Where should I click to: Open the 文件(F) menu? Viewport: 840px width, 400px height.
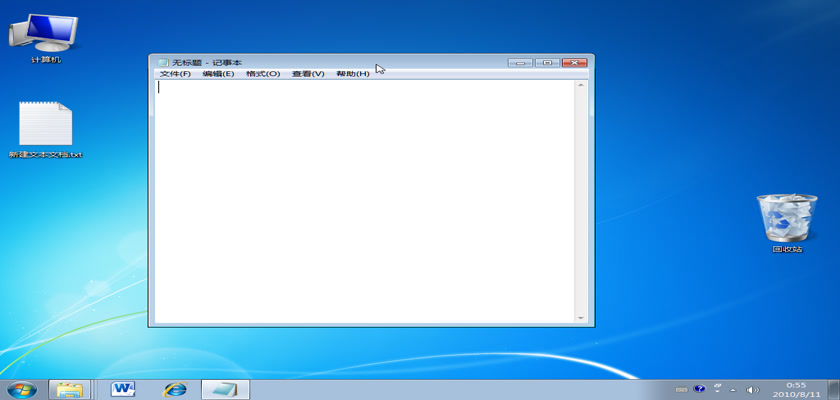coord(175,74)
